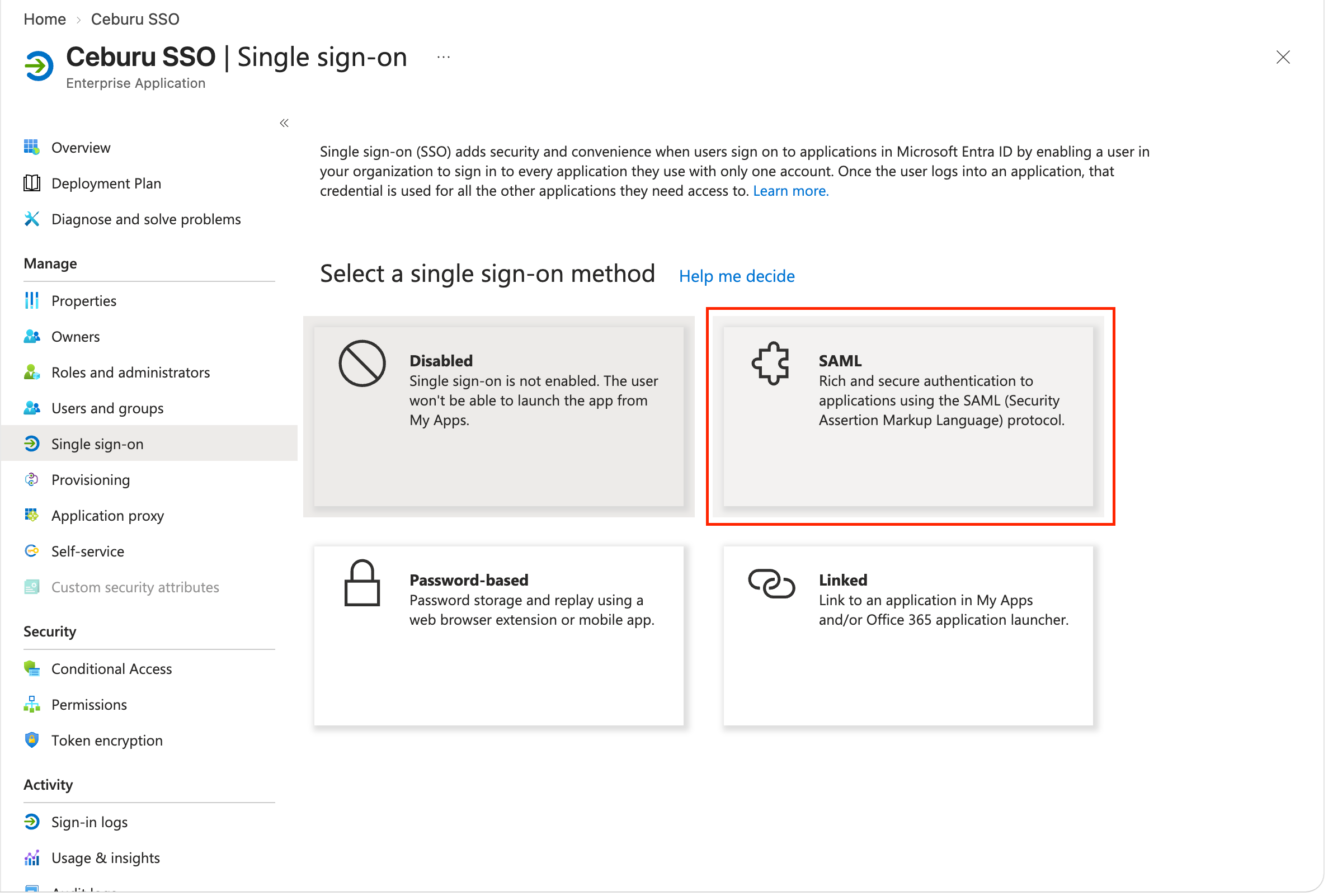Open the more options ellipsis in header

pos(444,57)
